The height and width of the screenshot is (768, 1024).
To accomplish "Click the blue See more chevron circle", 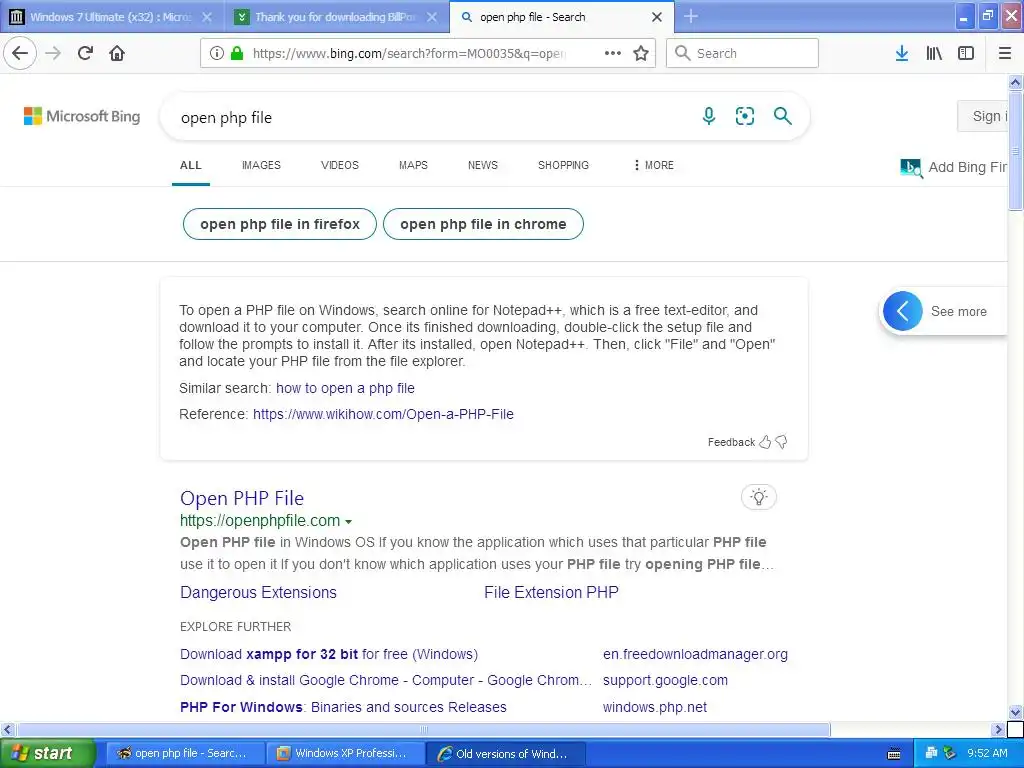I will 903,311.
